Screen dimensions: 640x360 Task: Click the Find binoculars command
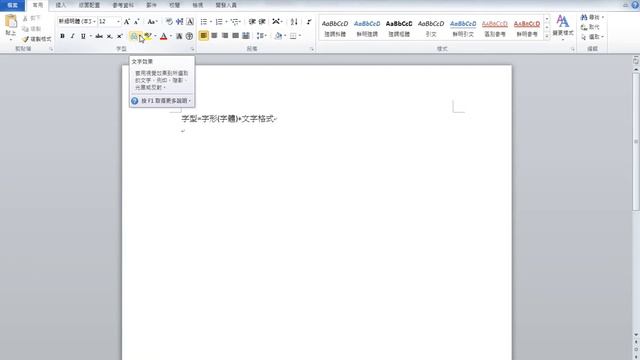(591, 17)
